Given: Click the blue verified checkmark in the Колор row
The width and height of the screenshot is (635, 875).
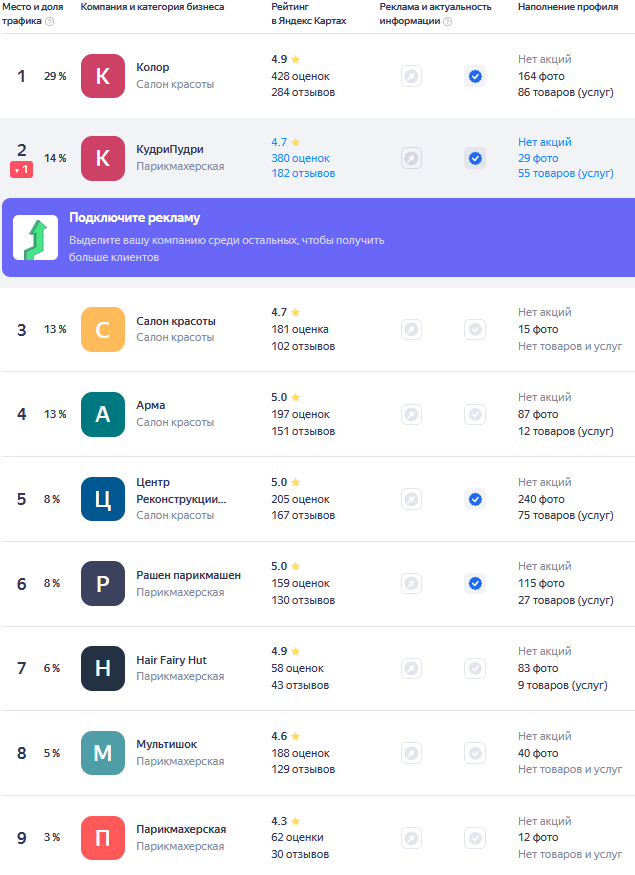Looking at the screenshot, I should tap(475, 76).
